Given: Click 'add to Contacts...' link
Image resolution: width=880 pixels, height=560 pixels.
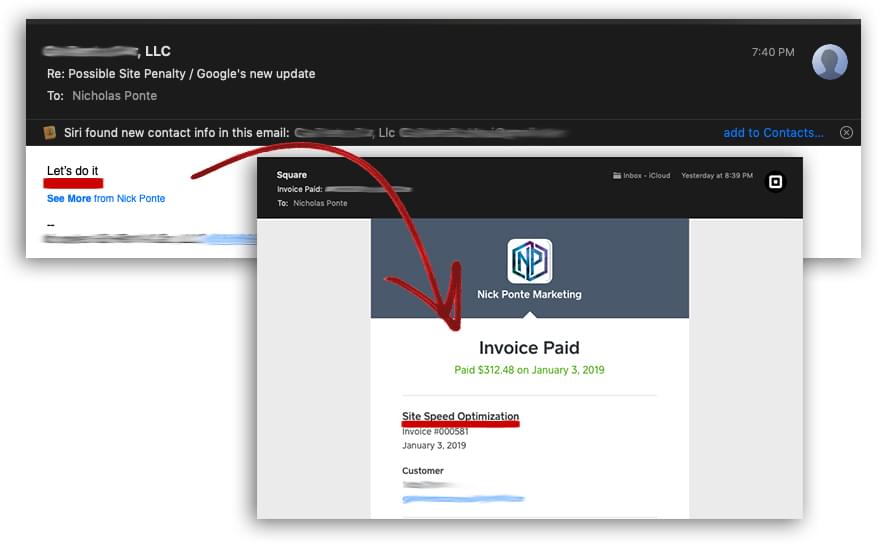Looking at the screenshot, I should pyautogui.click(x=773, y=133).
